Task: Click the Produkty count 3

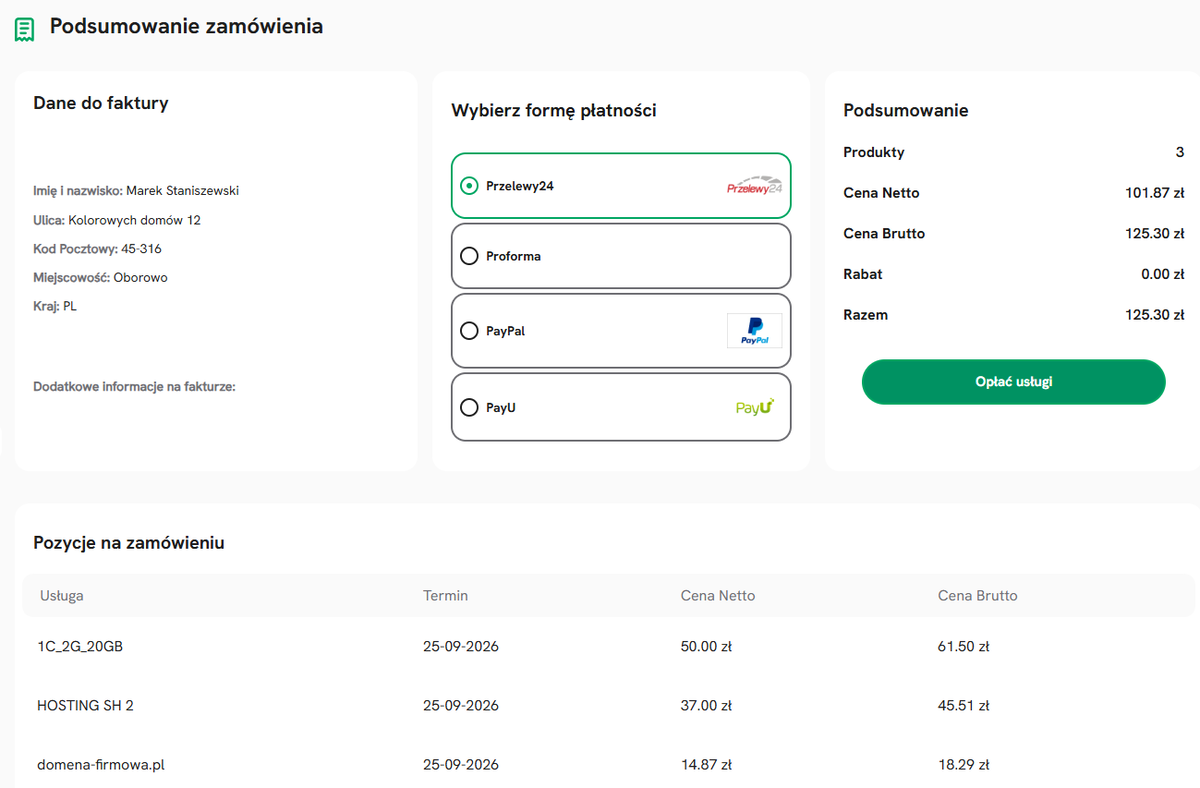Action: coord(1180,153)
